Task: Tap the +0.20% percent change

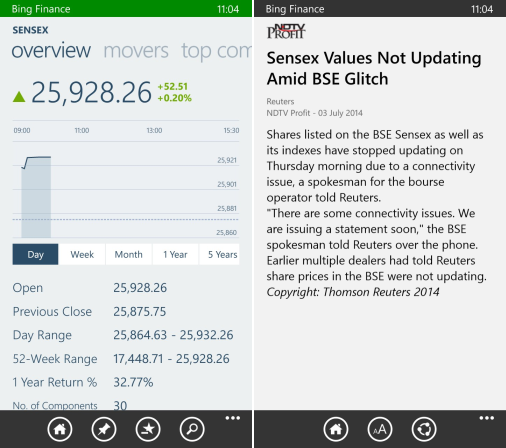Action: [175, 98]
